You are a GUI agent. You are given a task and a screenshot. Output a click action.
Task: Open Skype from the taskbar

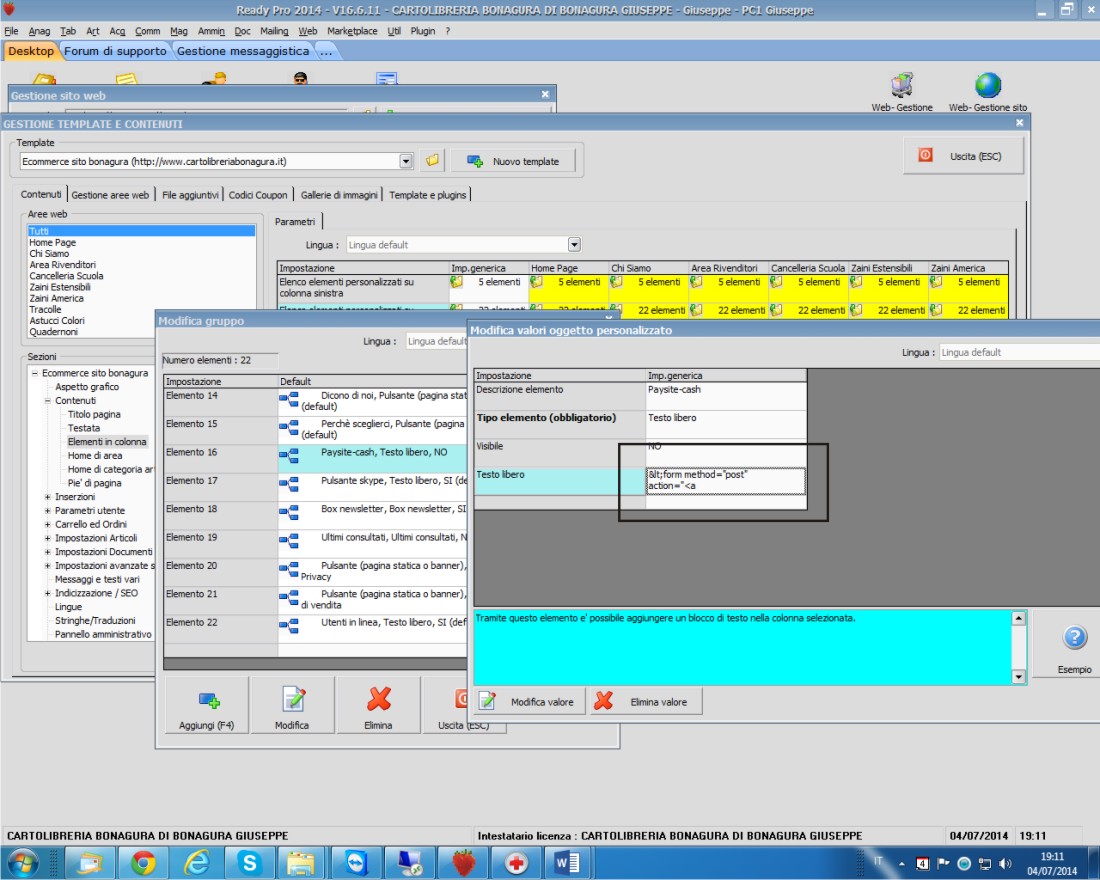(x=248, y=862)
